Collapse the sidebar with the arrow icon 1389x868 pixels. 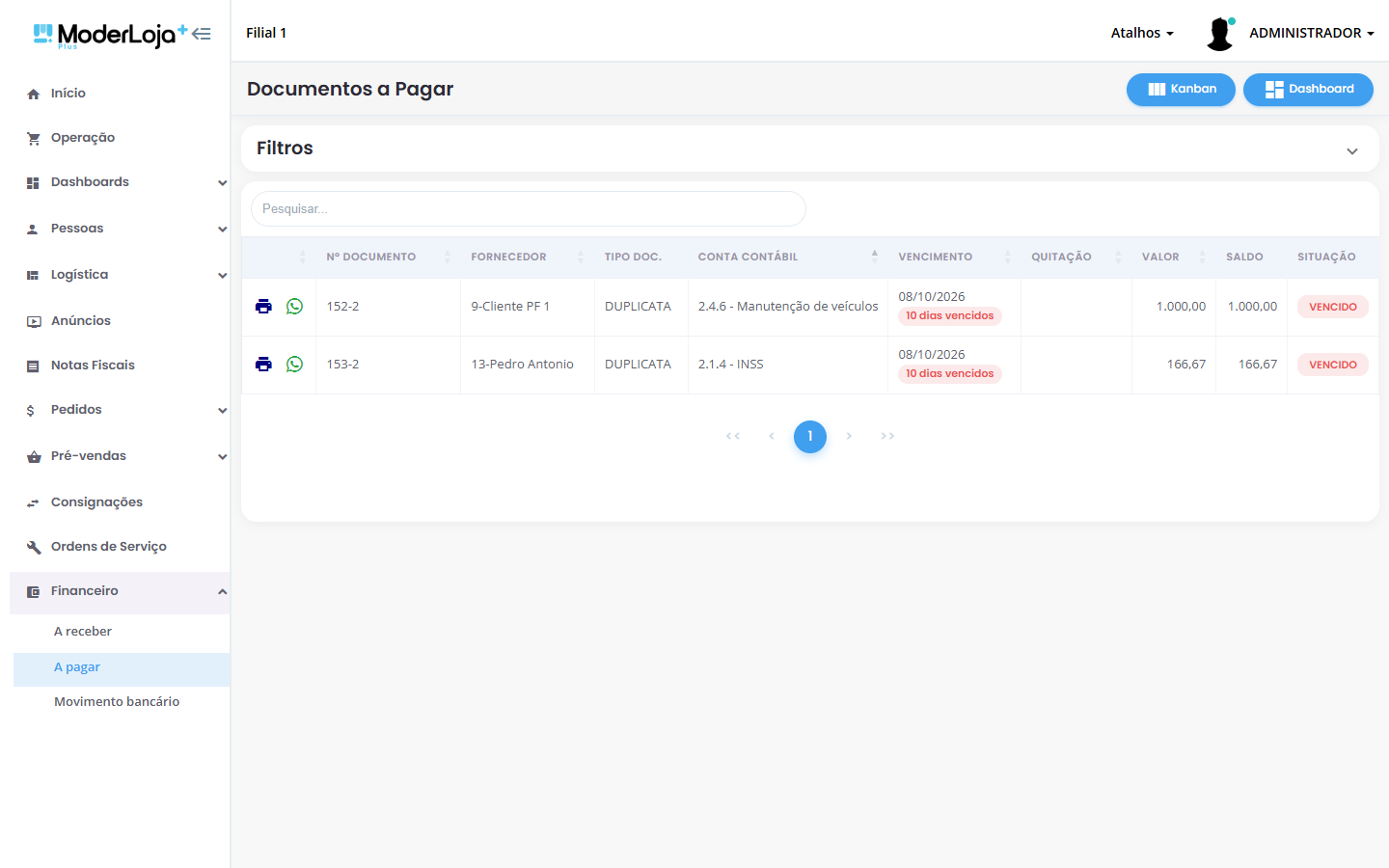point(201,34)
